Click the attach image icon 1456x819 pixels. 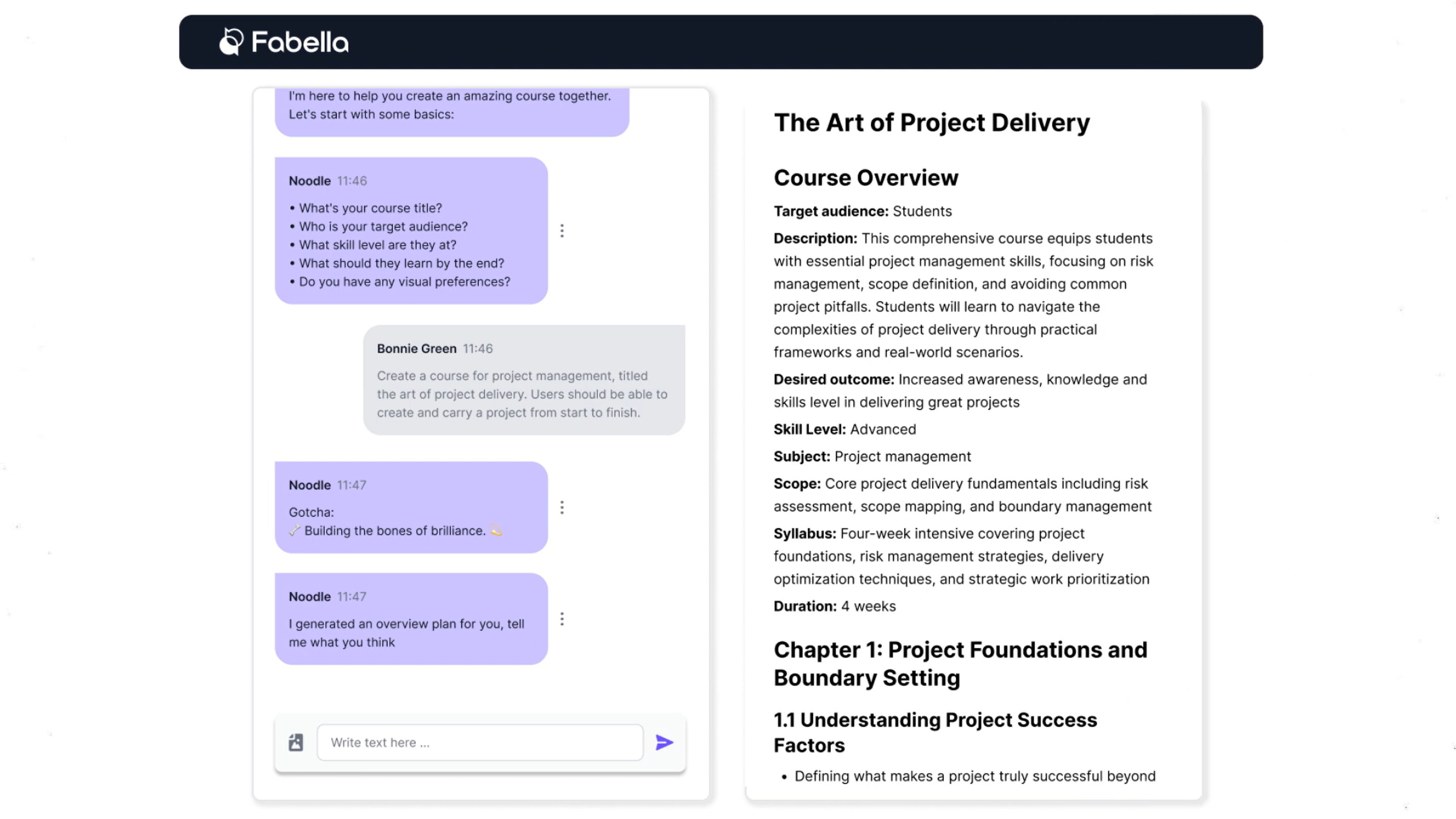[x=296, y=742]
